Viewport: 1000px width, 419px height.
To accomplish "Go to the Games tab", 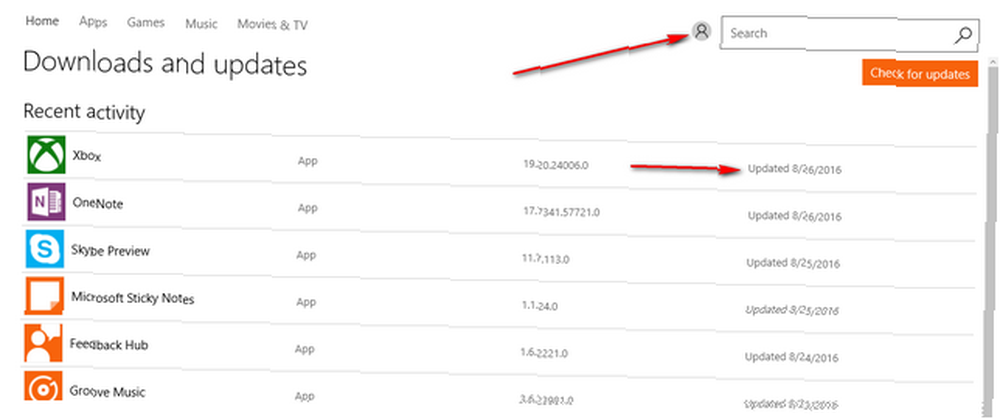I will point(146,21).
